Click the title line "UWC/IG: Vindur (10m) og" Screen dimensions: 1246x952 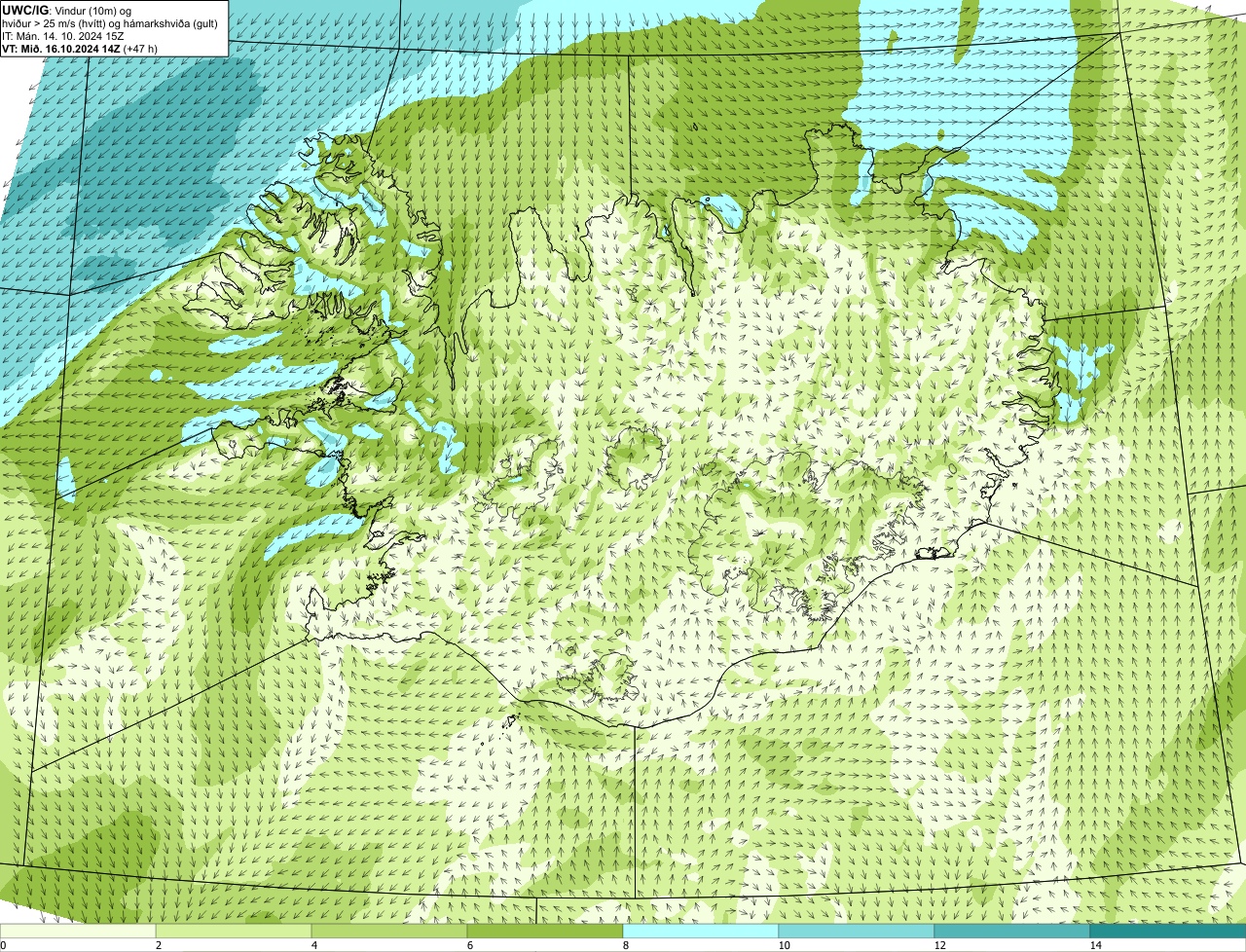point(67,10)
